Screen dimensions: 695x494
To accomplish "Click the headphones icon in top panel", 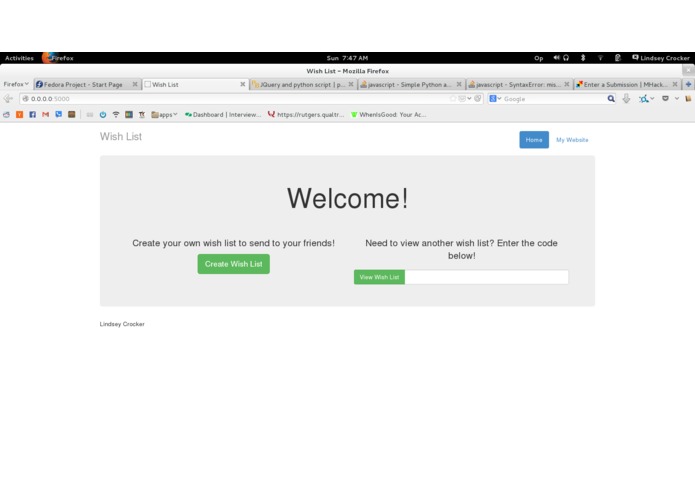I will point(566,58).
